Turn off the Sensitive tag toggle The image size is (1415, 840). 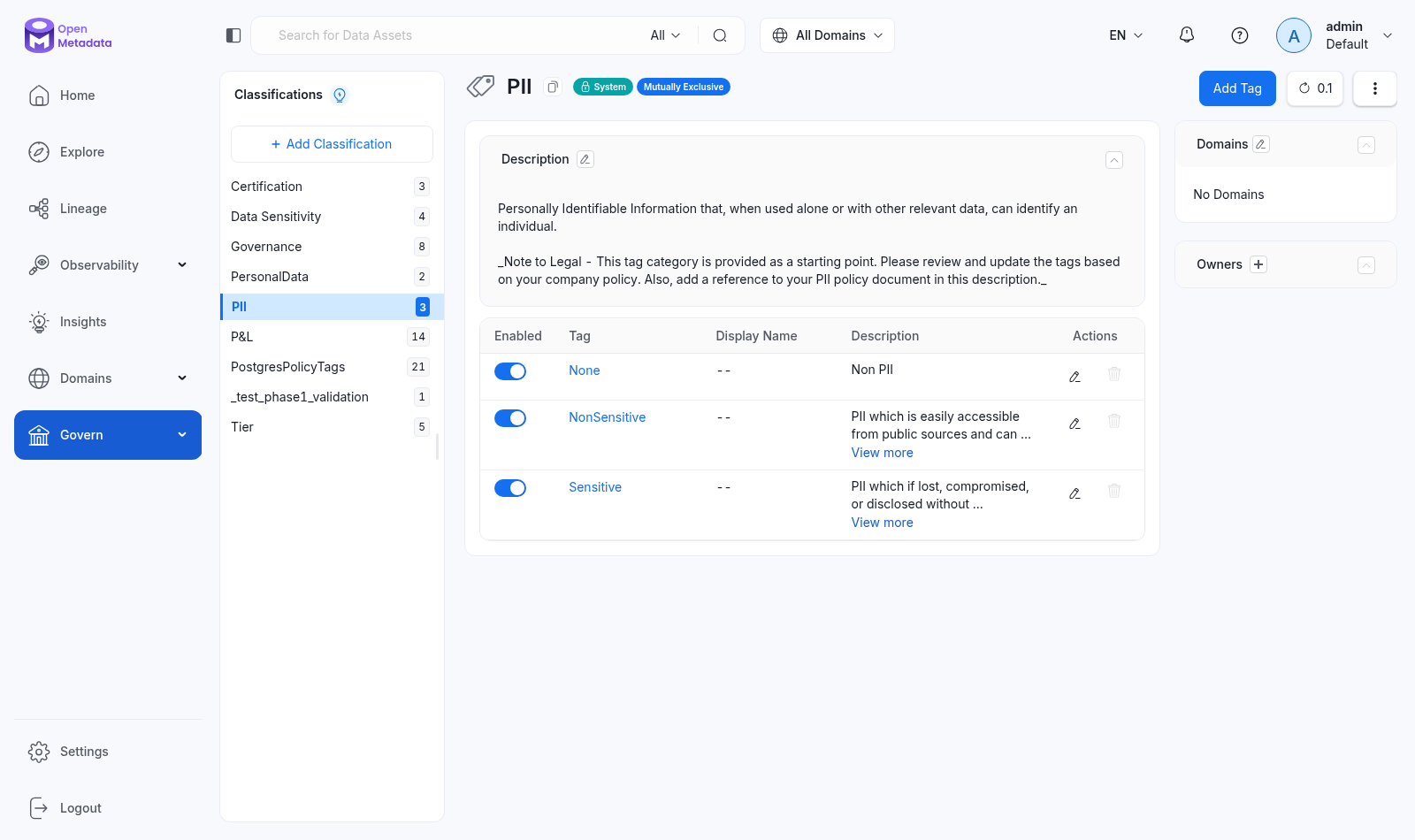(x=510, y=488)
